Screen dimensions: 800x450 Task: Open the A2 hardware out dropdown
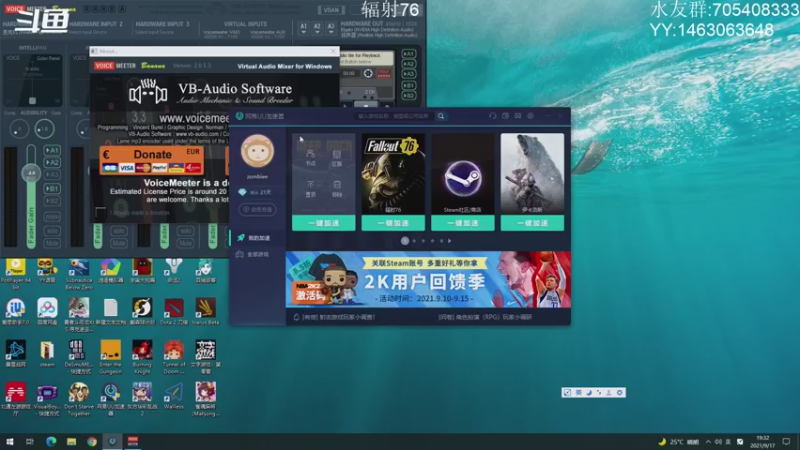(x=317, y=28)
